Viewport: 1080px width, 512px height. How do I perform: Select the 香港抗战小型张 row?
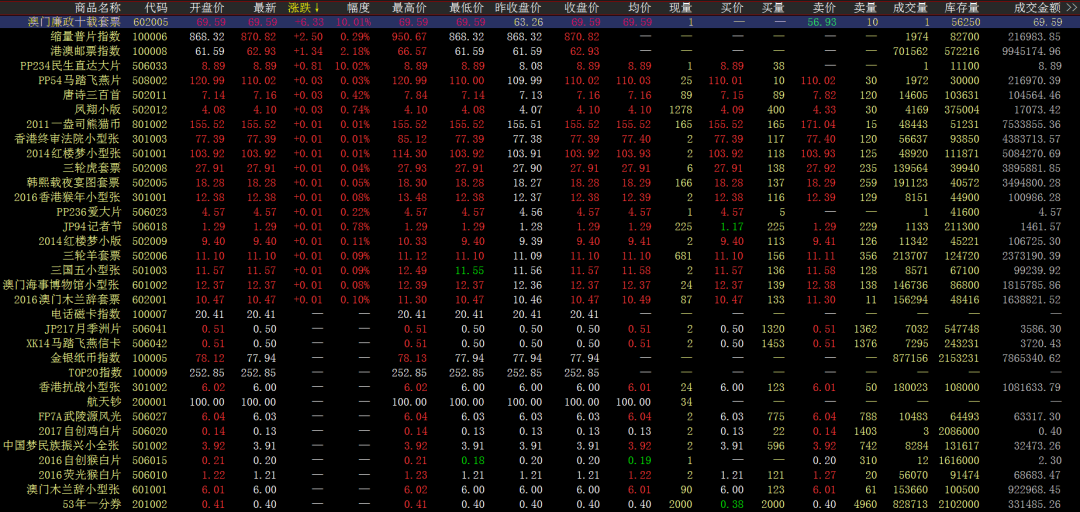[540, 387]
